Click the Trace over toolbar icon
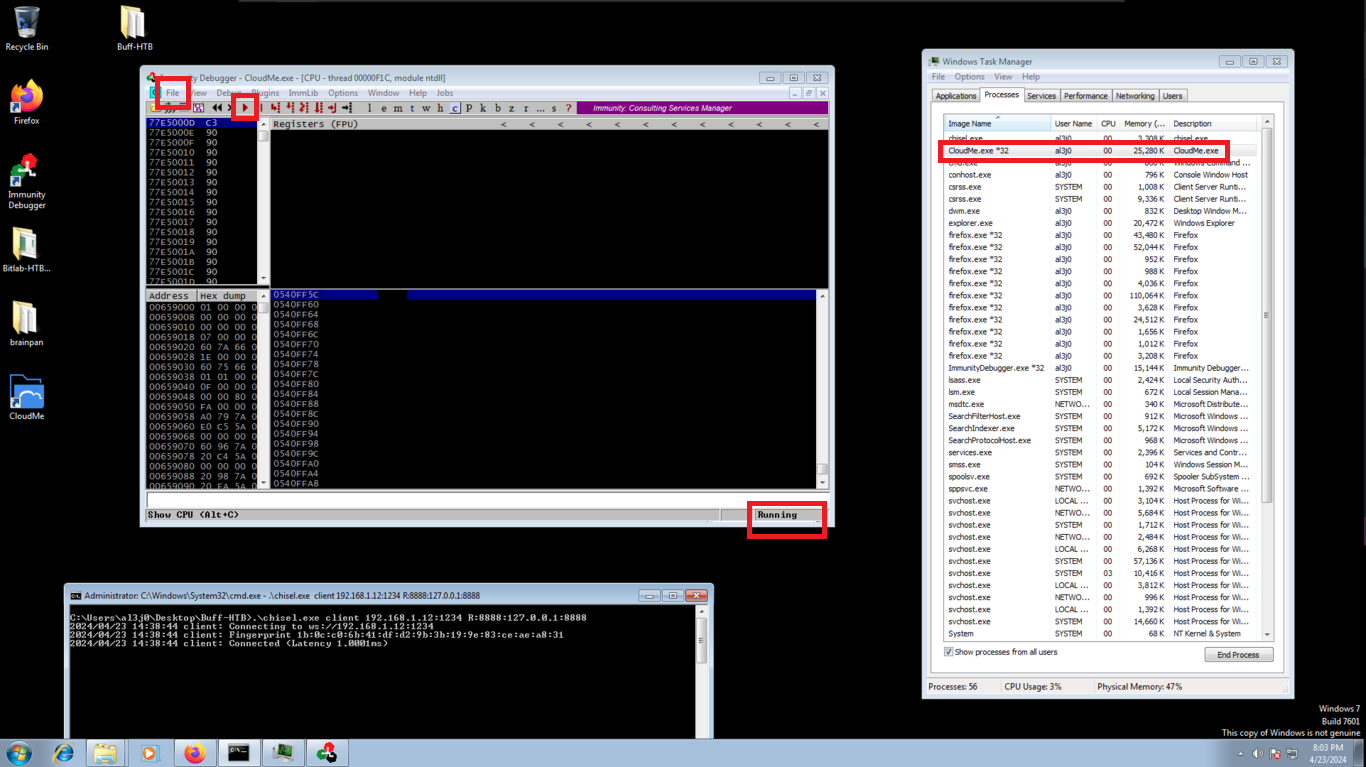The height and width of the screenshot is (767, 1366). click(x=319, y=108)
